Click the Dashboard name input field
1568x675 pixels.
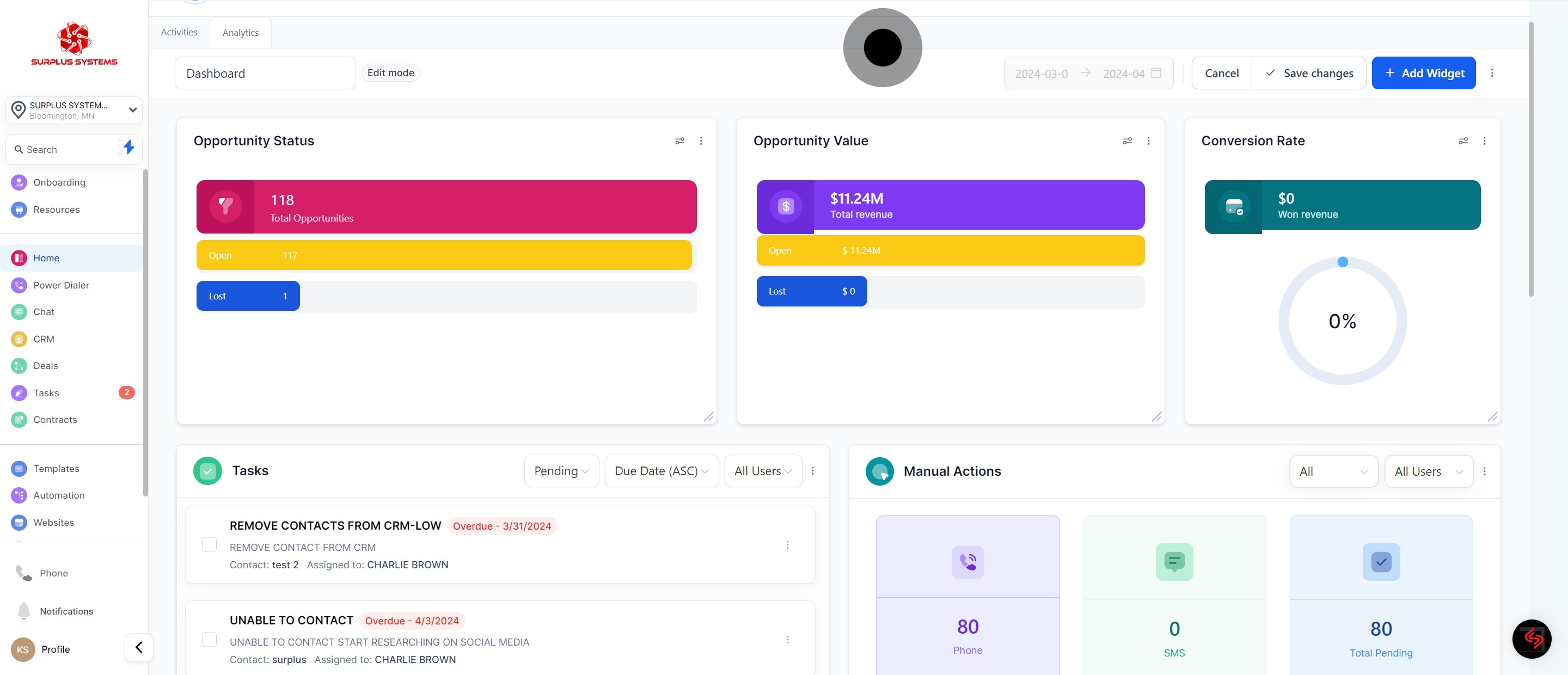pos(265,73)
